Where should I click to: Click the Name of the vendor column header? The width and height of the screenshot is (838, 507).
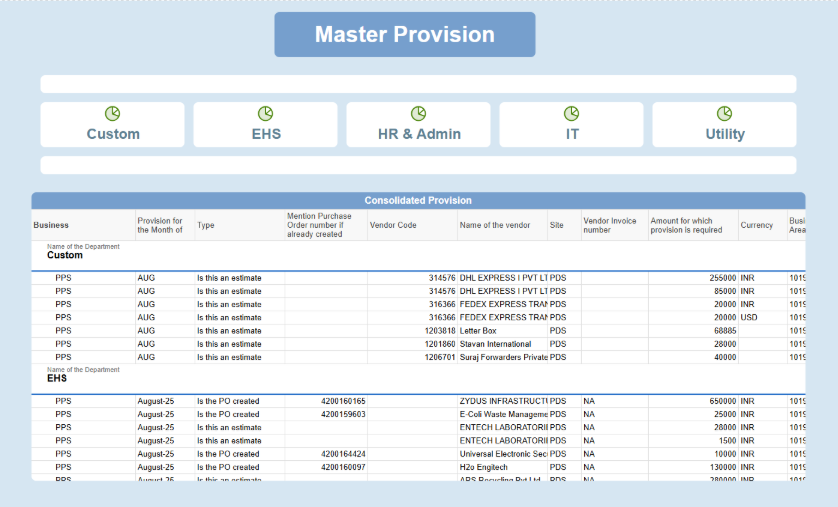[x=495, y=225]
